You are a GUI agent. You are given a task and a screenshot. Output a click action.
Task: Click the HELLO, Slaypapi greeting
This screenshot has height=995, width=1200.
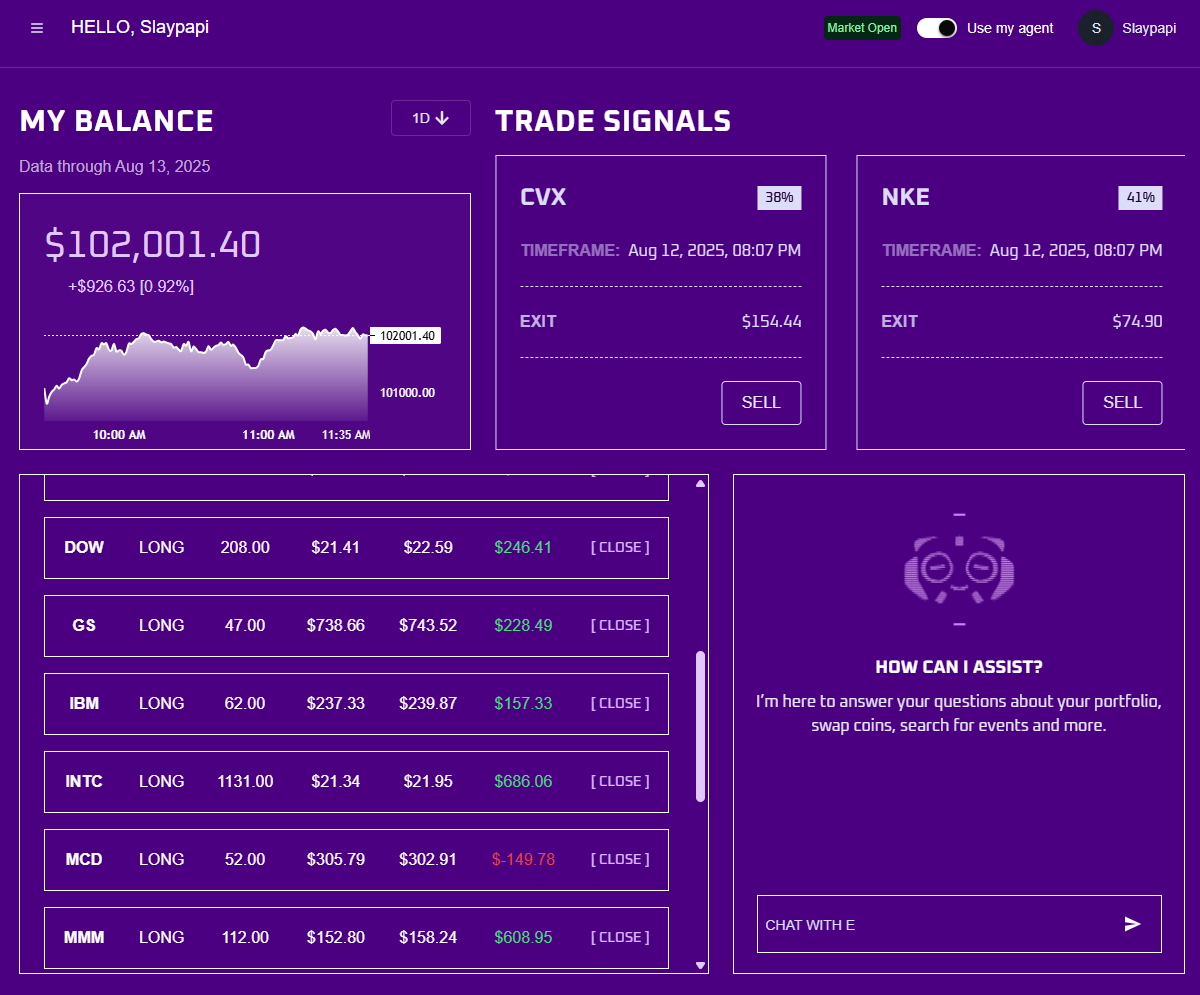(140, 27)
